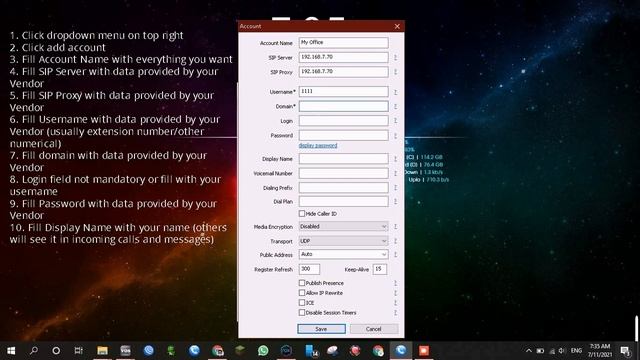Click the Save button
The height and width of the screenshot is (360, 640).
(x=321, y=329)
